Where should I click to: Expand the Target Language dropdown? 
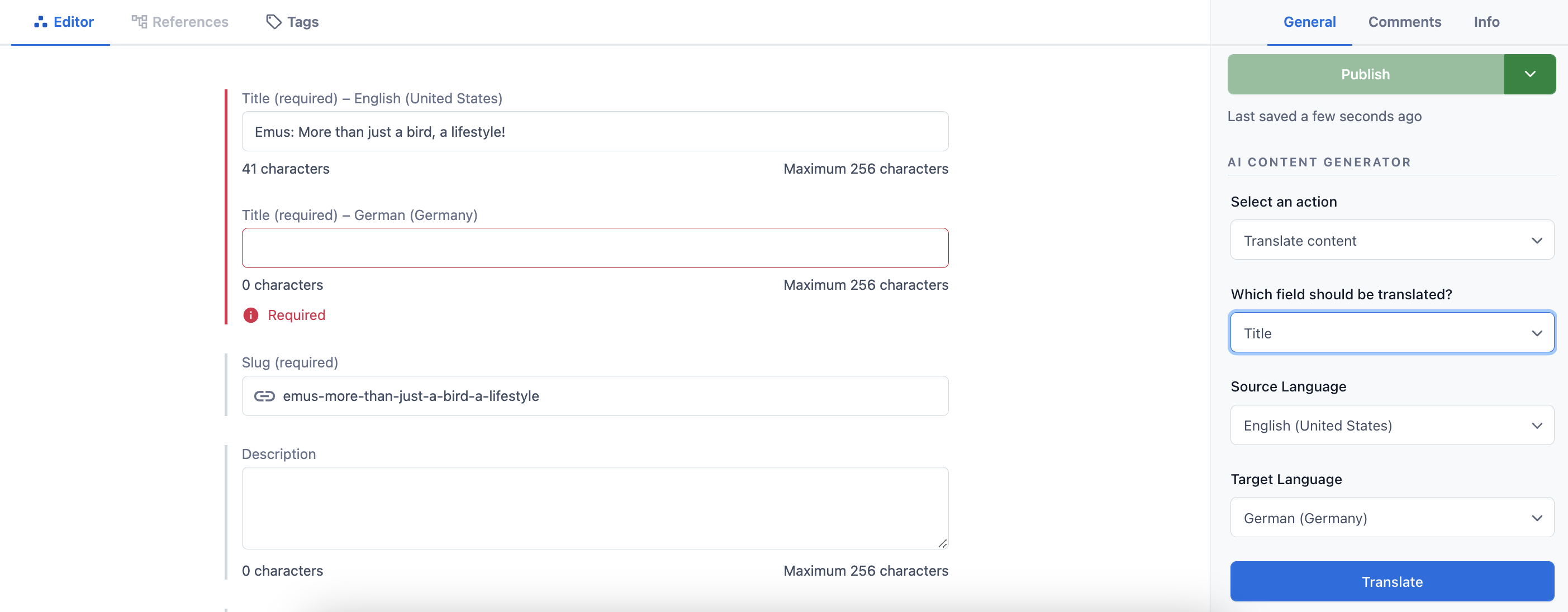pos(1391,517)
